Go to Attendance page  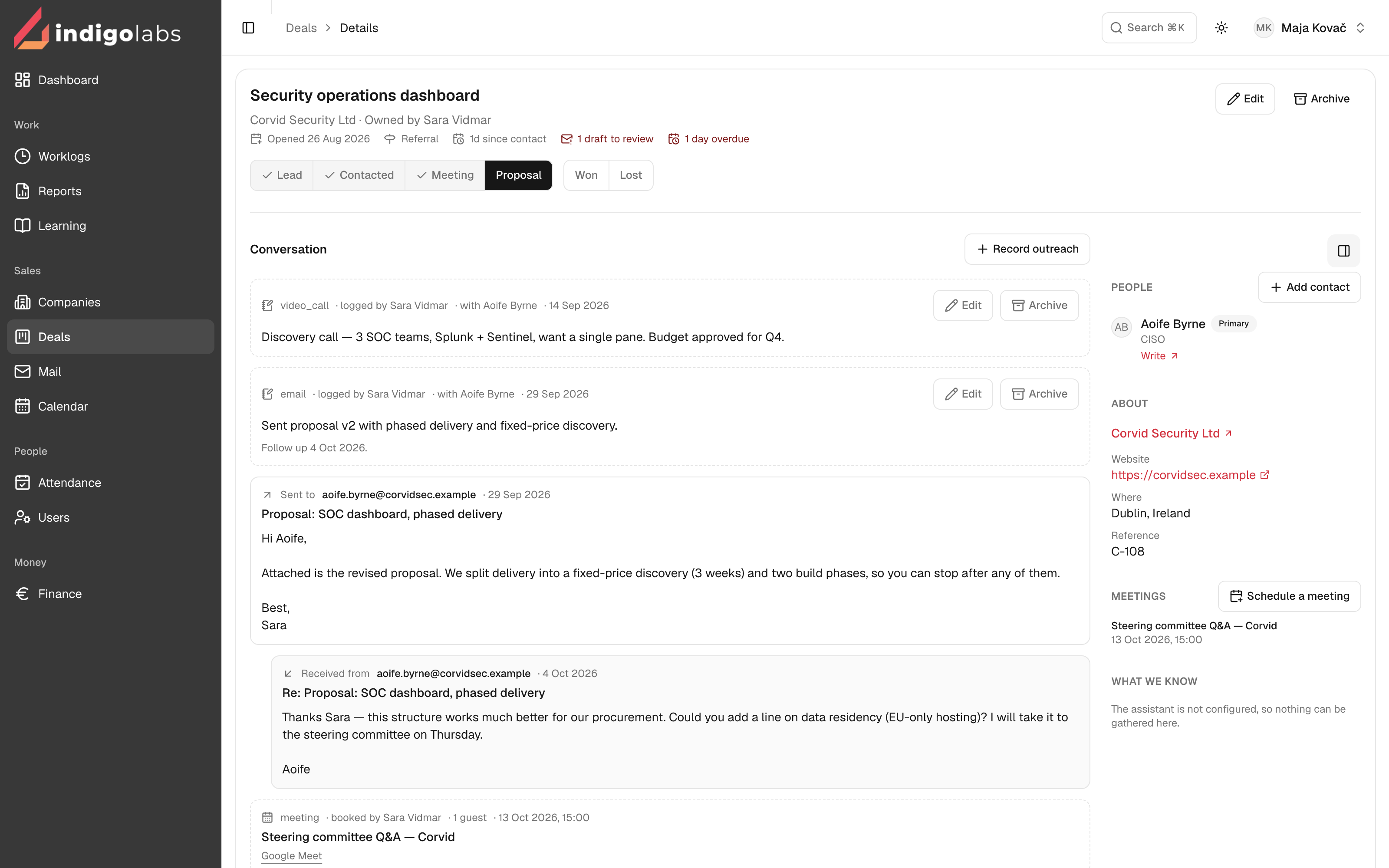click(x=110, y=483)
